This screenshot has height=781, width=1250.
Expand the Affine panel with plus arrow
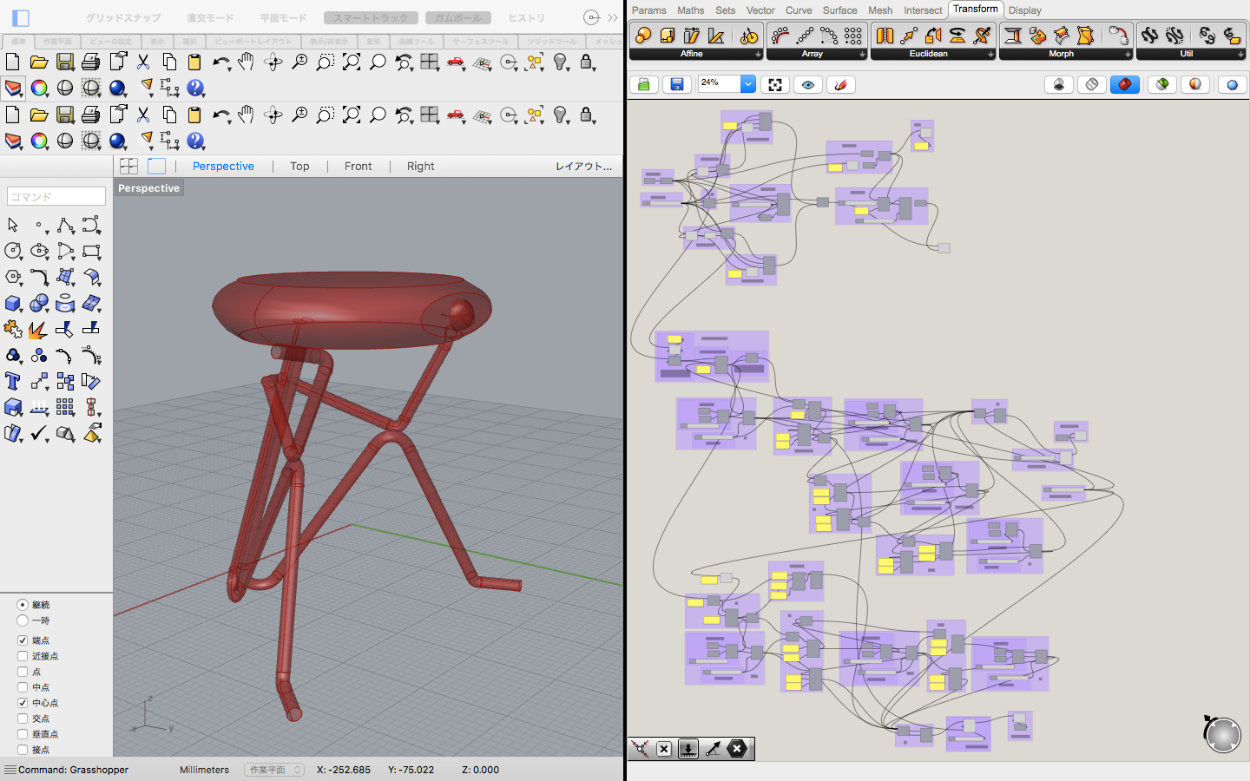757,54
